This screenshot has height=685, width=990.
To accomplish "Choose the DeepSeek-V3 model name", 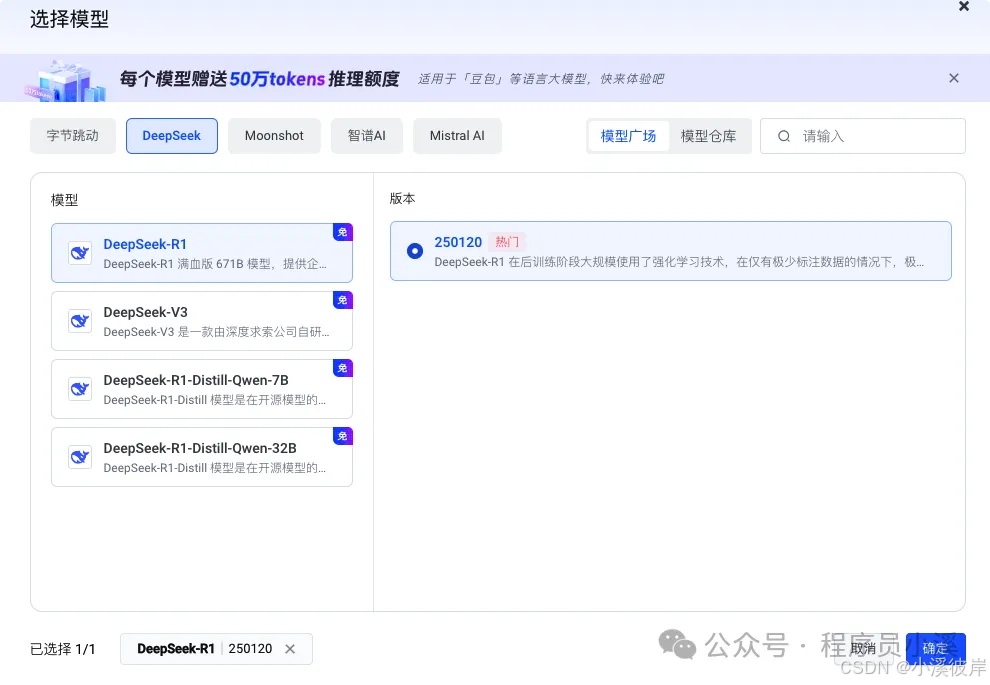I will pyautogui.click(x=146, y=313).
